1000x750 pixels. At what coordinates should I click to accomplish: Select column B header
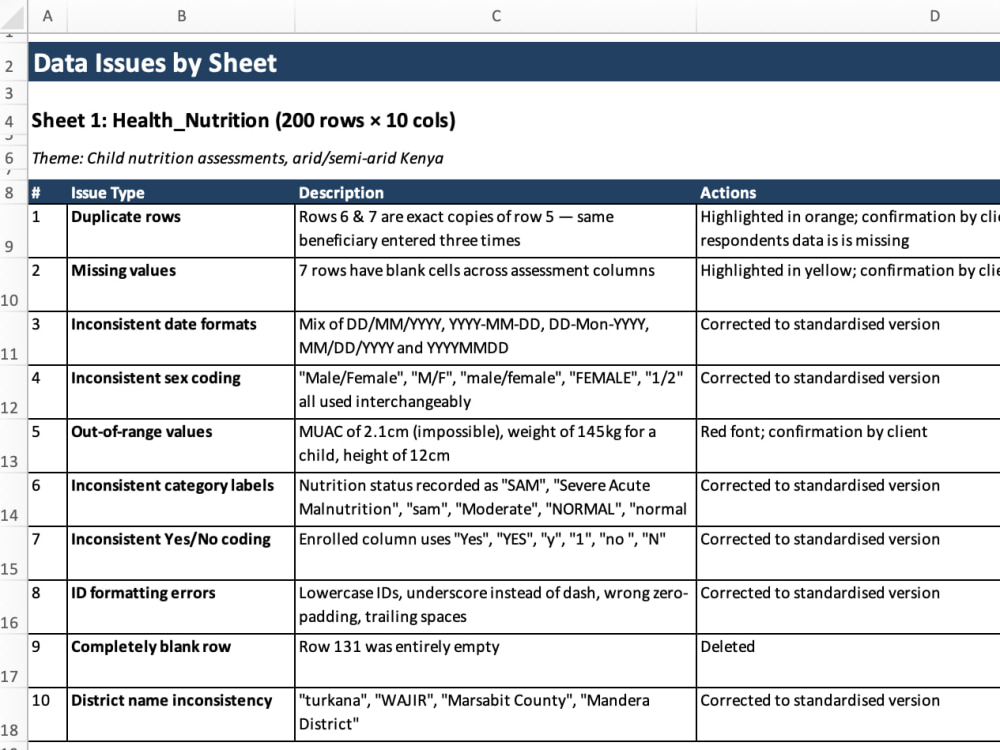(181, 16)
